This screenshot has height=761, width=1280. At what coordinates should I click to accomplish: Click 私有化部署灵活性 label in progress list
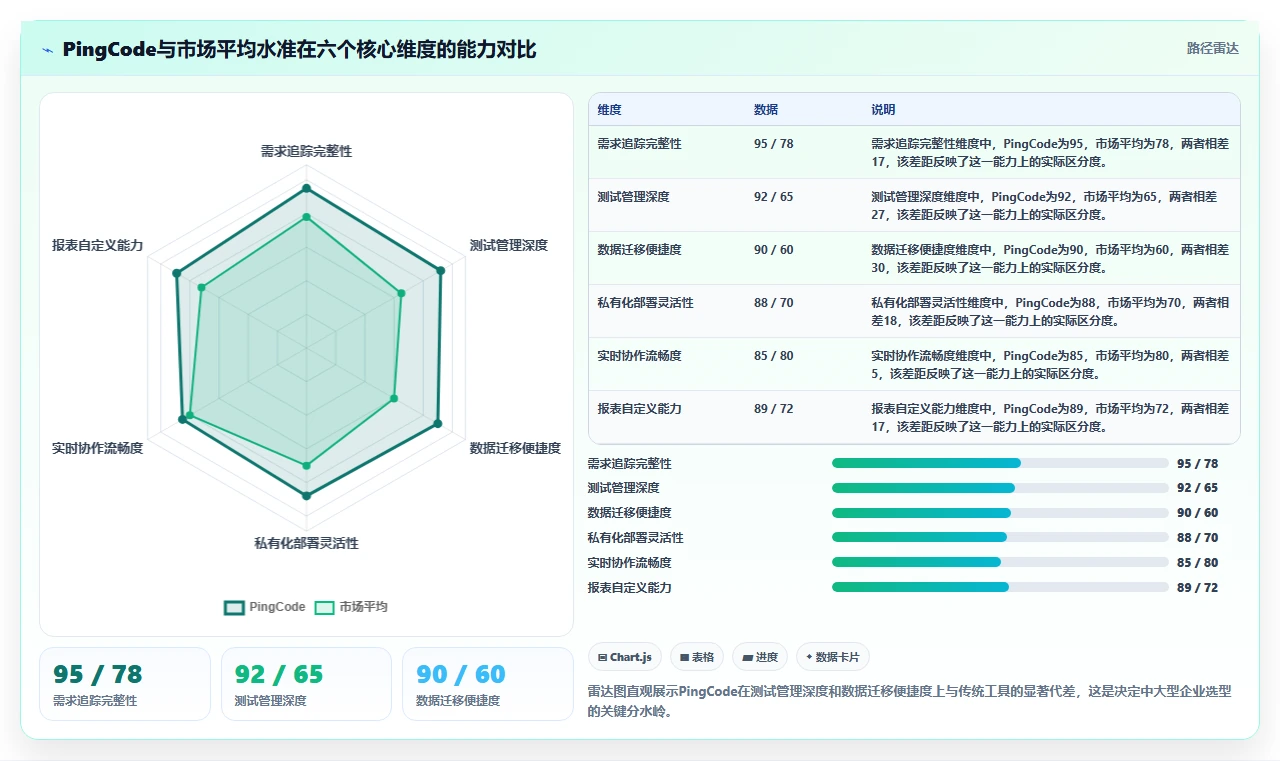click(x=635, y=538)
